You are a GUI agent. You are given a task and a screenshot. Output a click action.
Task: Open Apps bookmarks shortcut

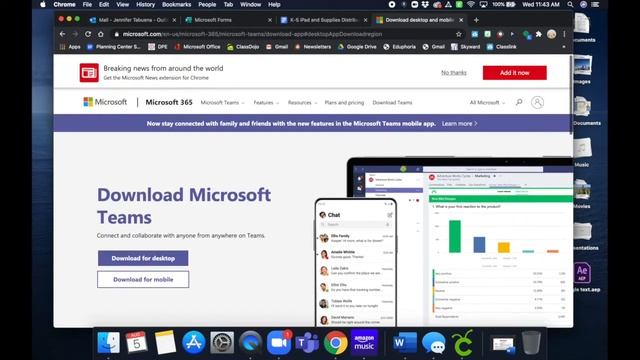[x=70, y=47]
